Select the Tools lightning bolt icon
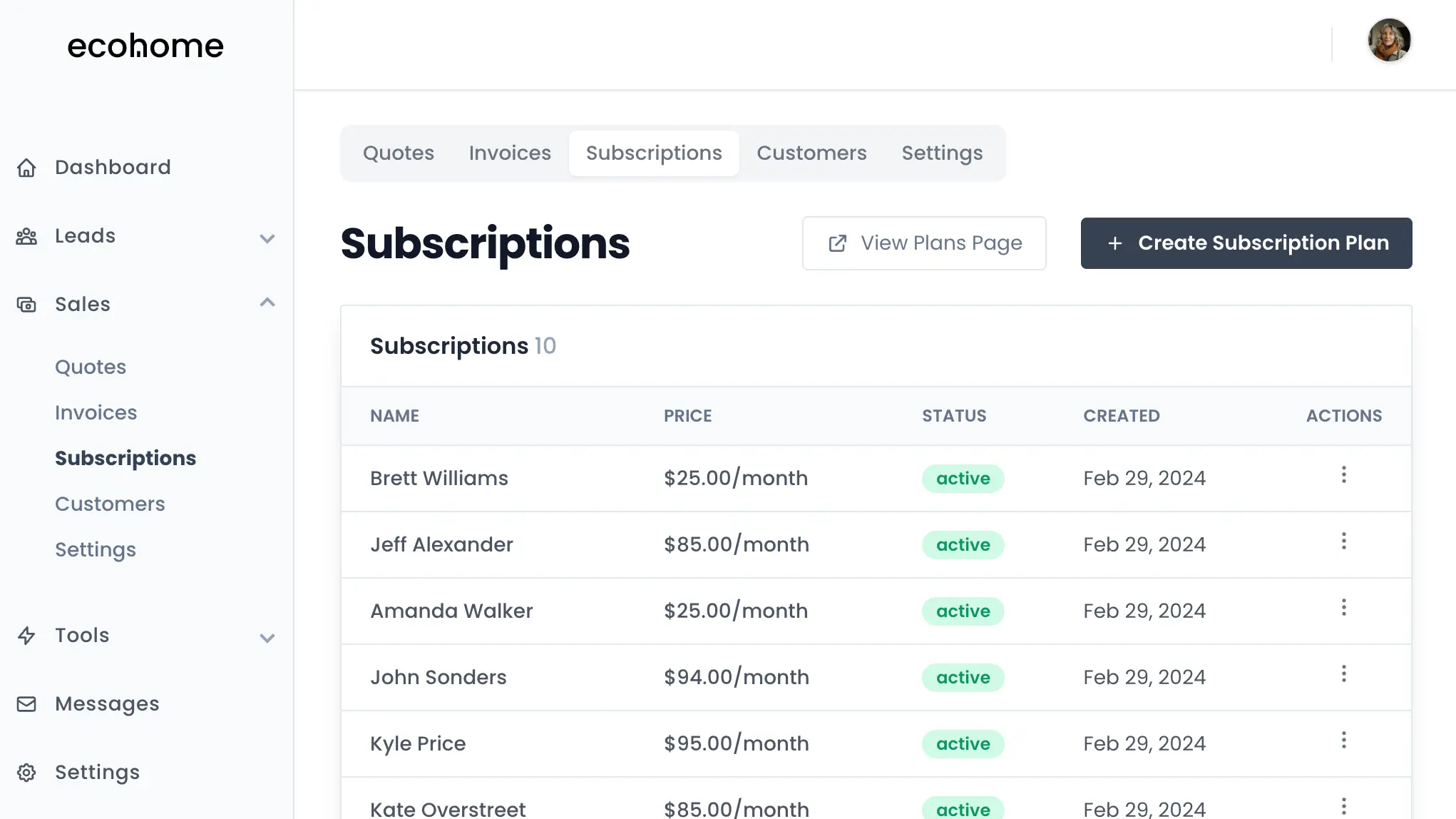 click(27, 636)
